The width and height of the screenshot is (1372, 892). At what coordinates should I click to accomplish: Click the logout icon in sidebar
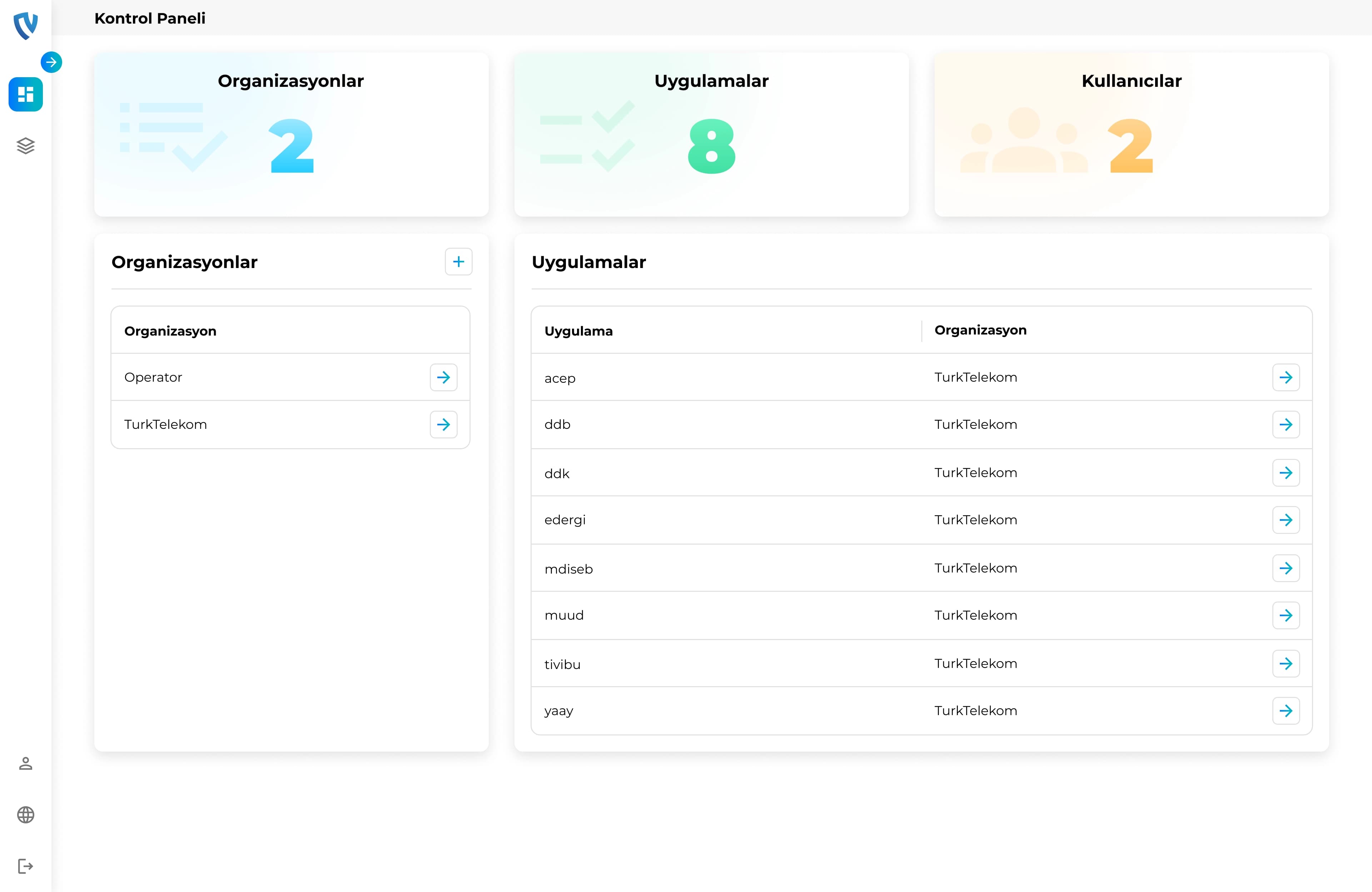point(26,866)
